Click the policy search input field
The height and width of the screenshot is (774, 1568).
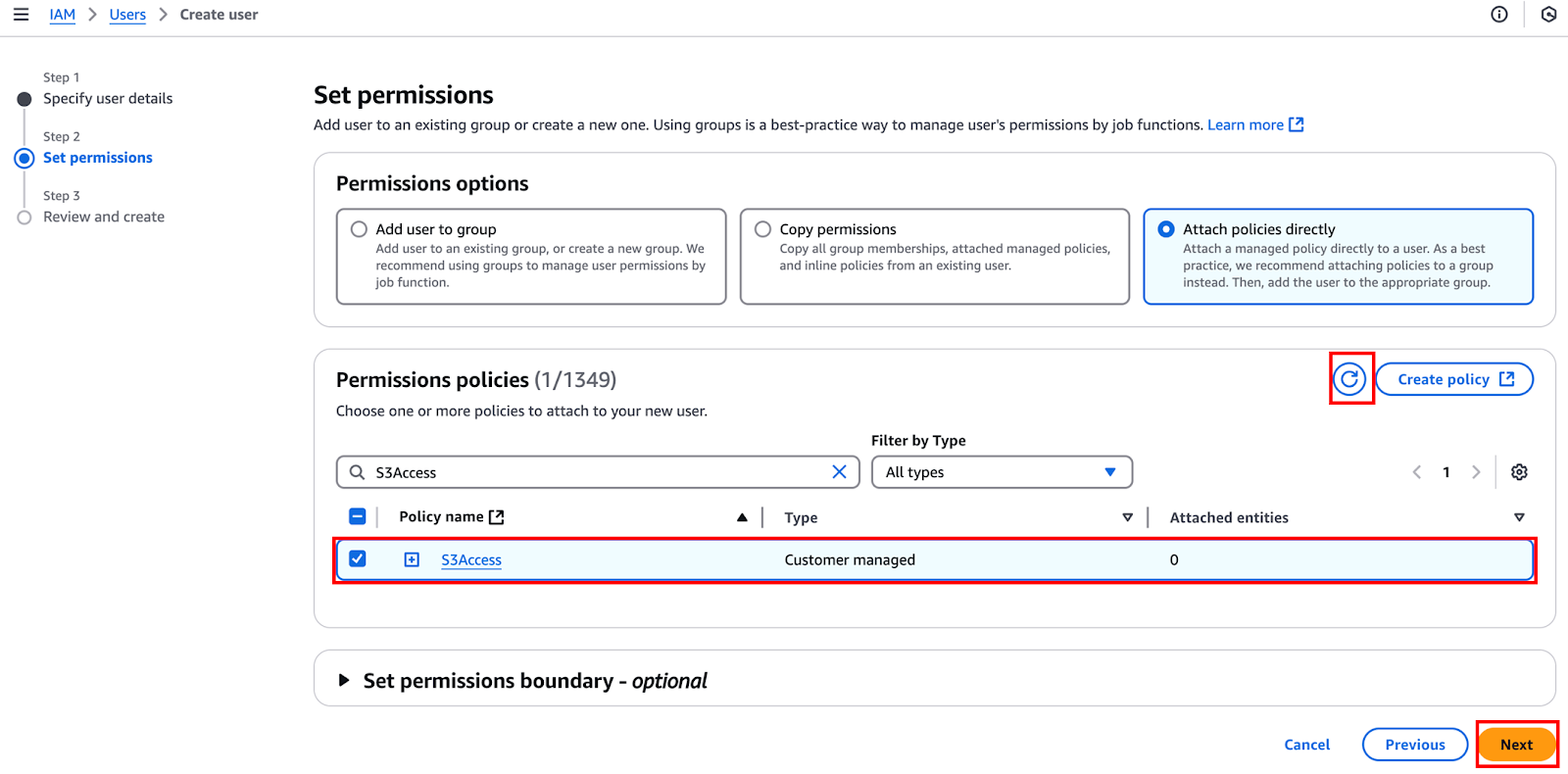click(598, 472)
